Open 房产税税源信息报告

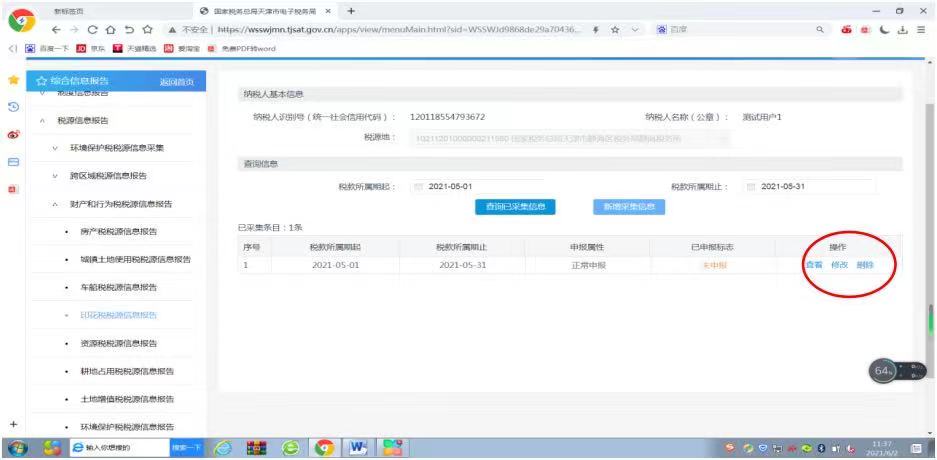[x=118, y=232]
